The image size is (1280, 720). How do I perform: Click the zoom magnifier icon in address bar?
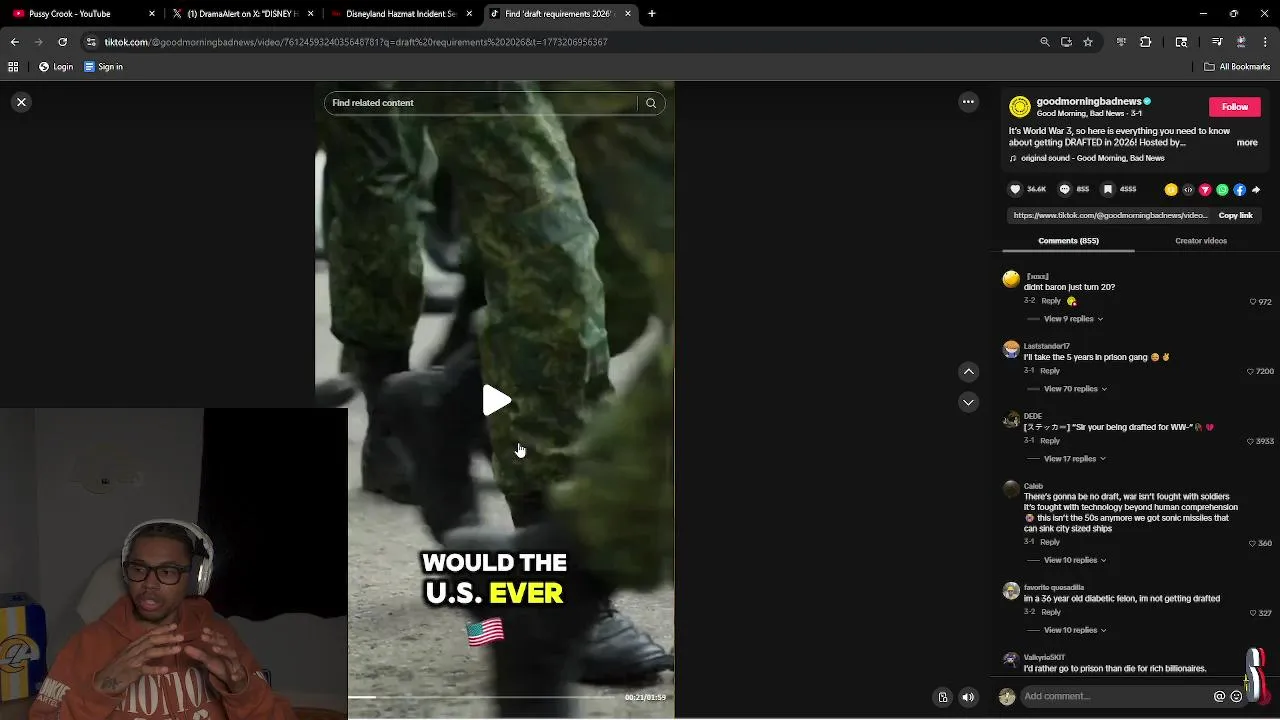point(1045,42)
